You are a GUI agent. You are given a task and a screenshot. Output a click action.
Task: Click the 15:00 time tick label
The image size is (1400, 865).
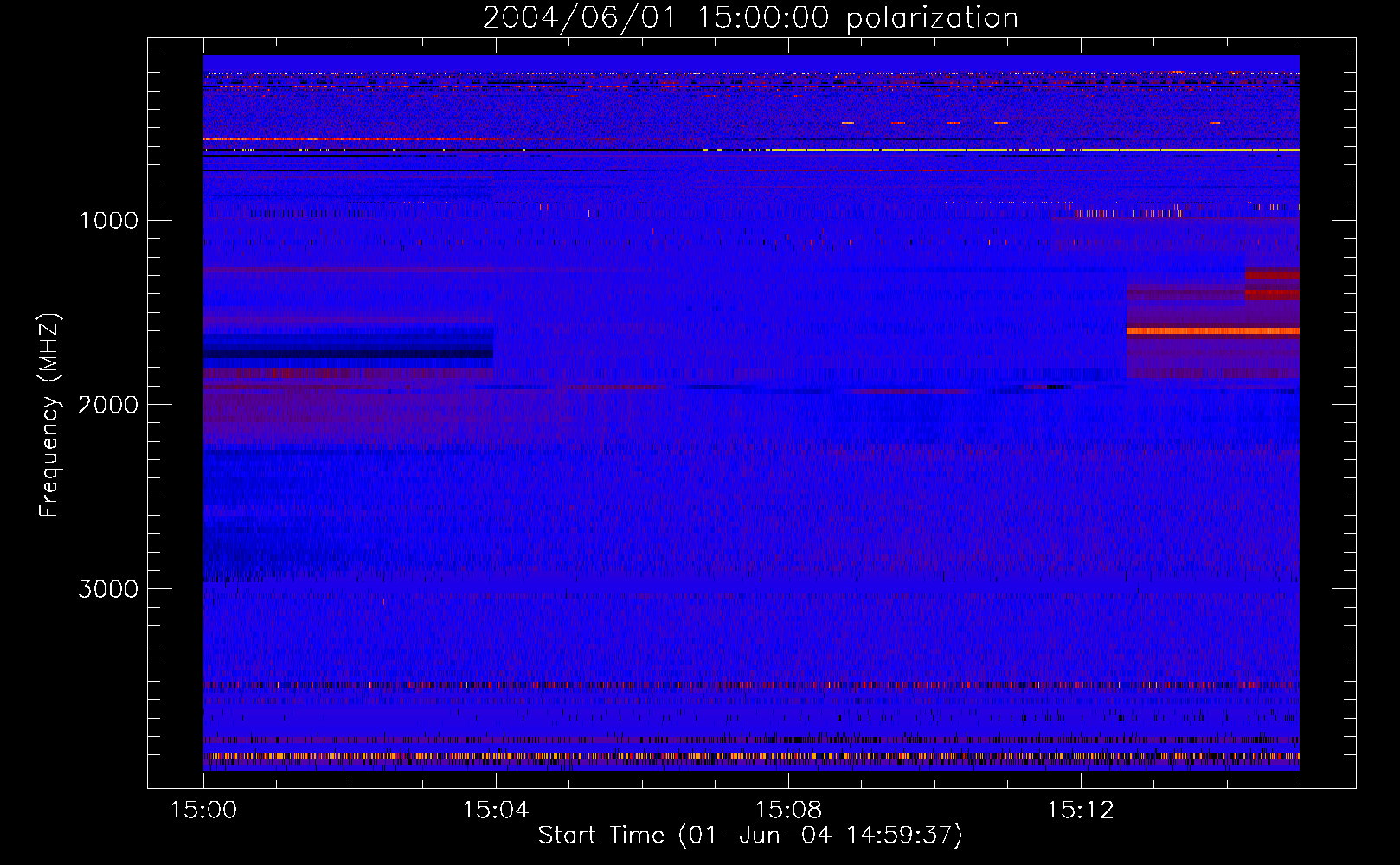pyautogui.click(x=203, y=811)
